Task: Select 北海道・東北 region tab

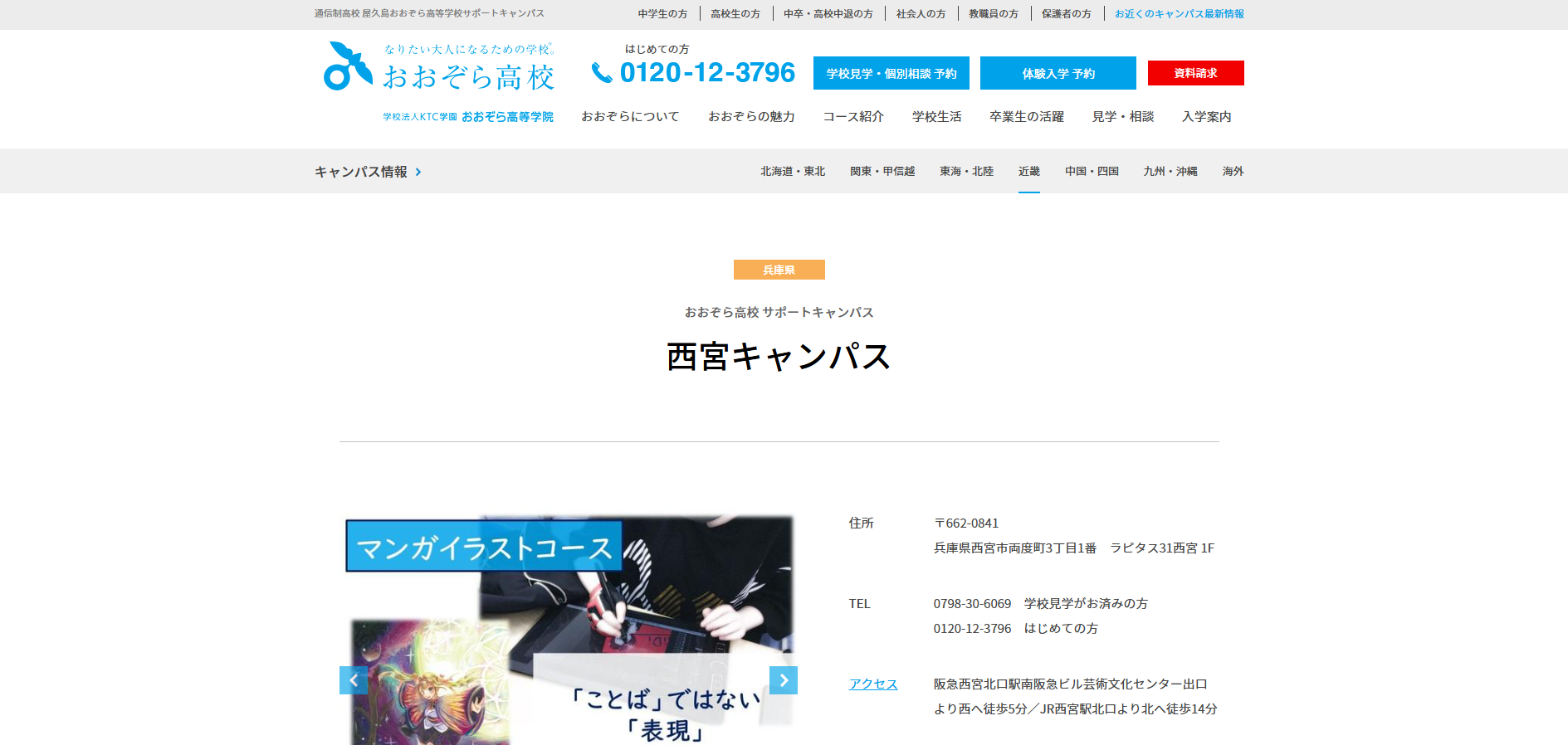Action: pyautogui.click(x=792, y=171)
